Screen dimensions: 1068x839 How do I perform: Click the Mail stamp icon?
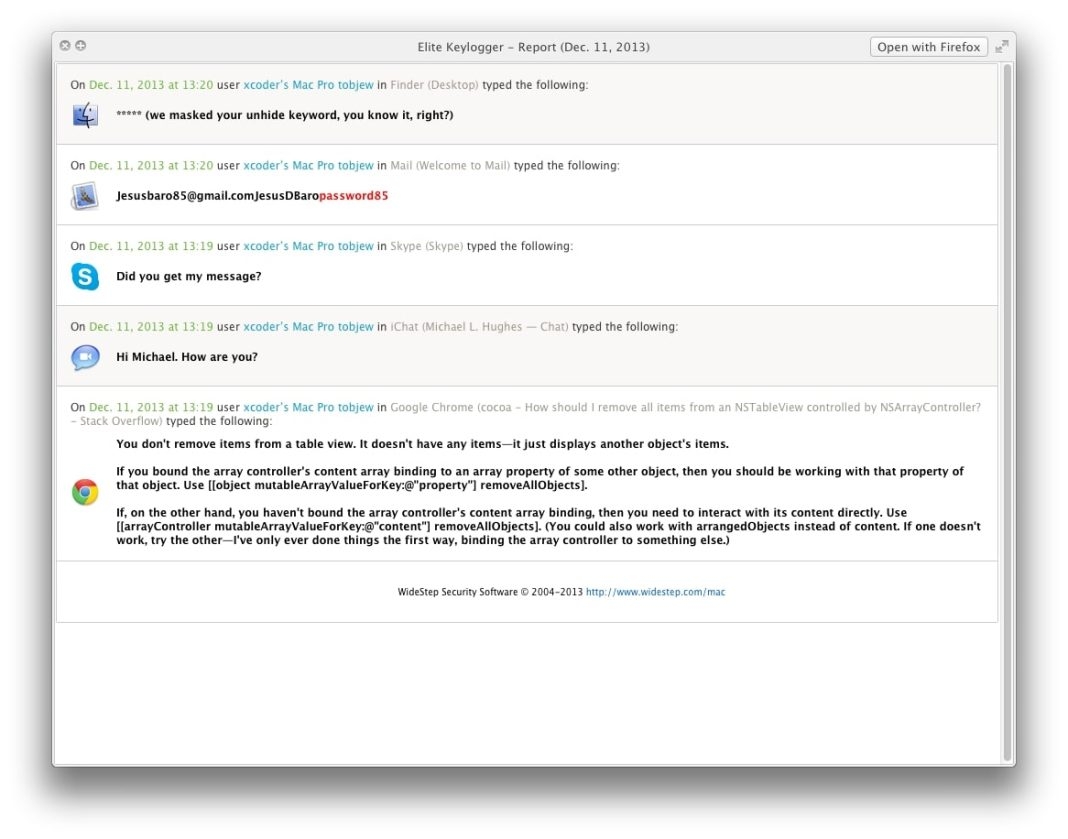[85, 196]
